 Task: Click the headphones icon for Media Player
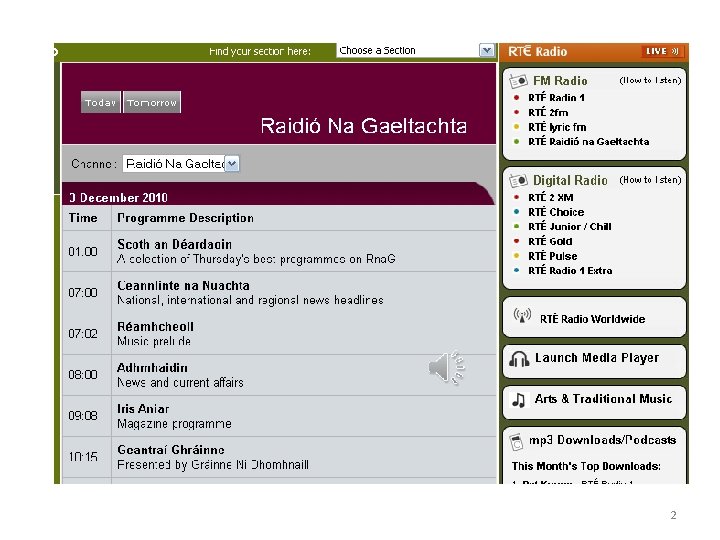click(519, 359)
